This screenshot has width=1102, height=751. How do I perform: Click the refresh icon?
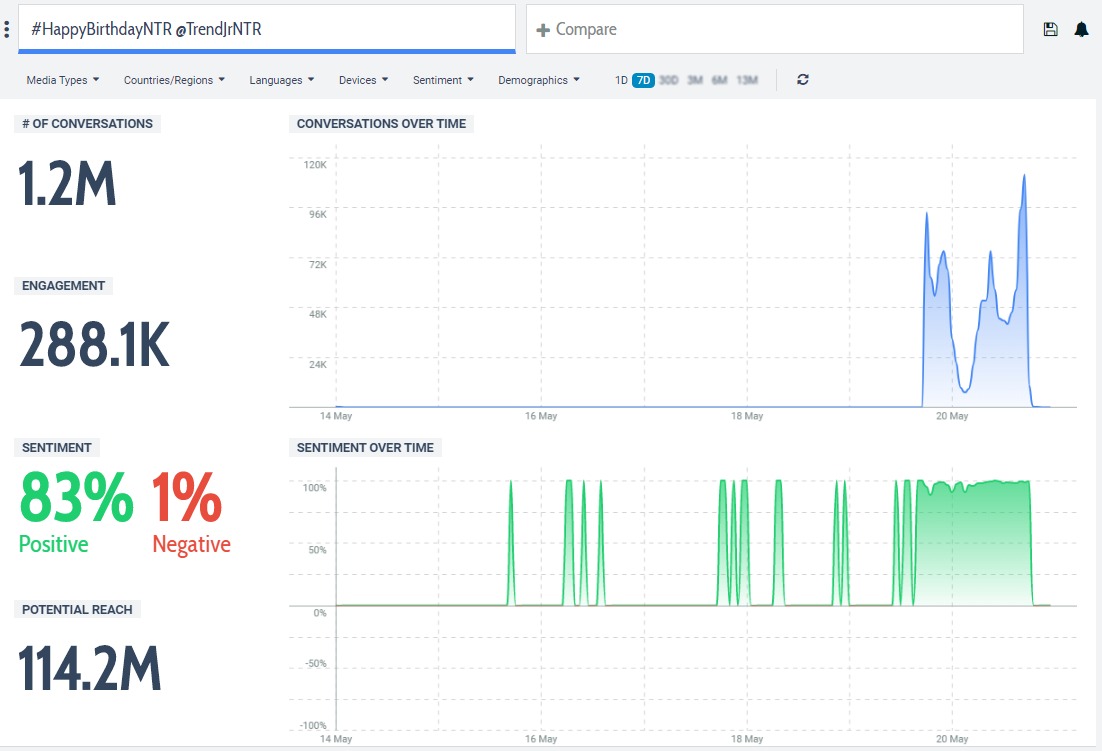[x=803, y=79]
